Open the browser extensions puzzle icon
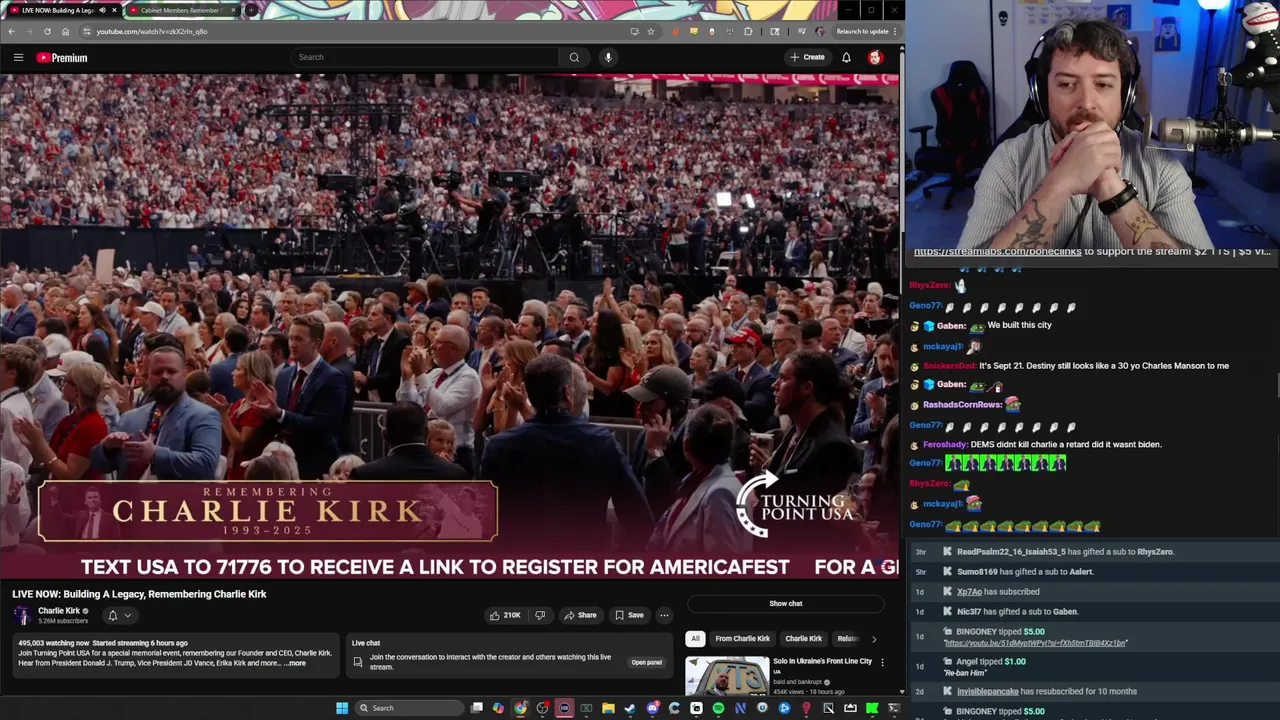1280x720 pixels. (x=748, y=31)
